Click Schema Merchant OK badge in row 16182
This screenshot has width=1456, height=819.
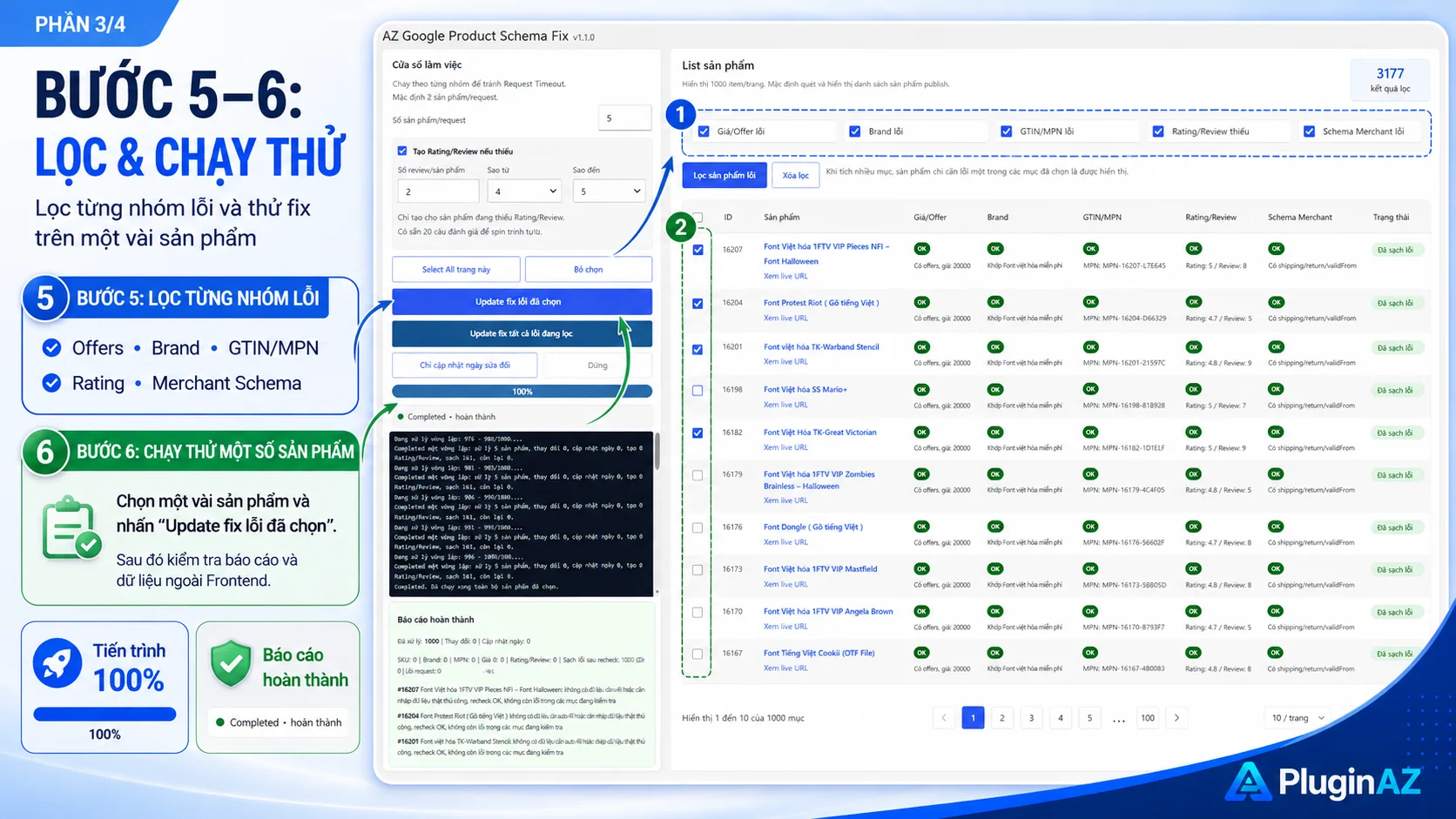click(x=1276, y=432)
